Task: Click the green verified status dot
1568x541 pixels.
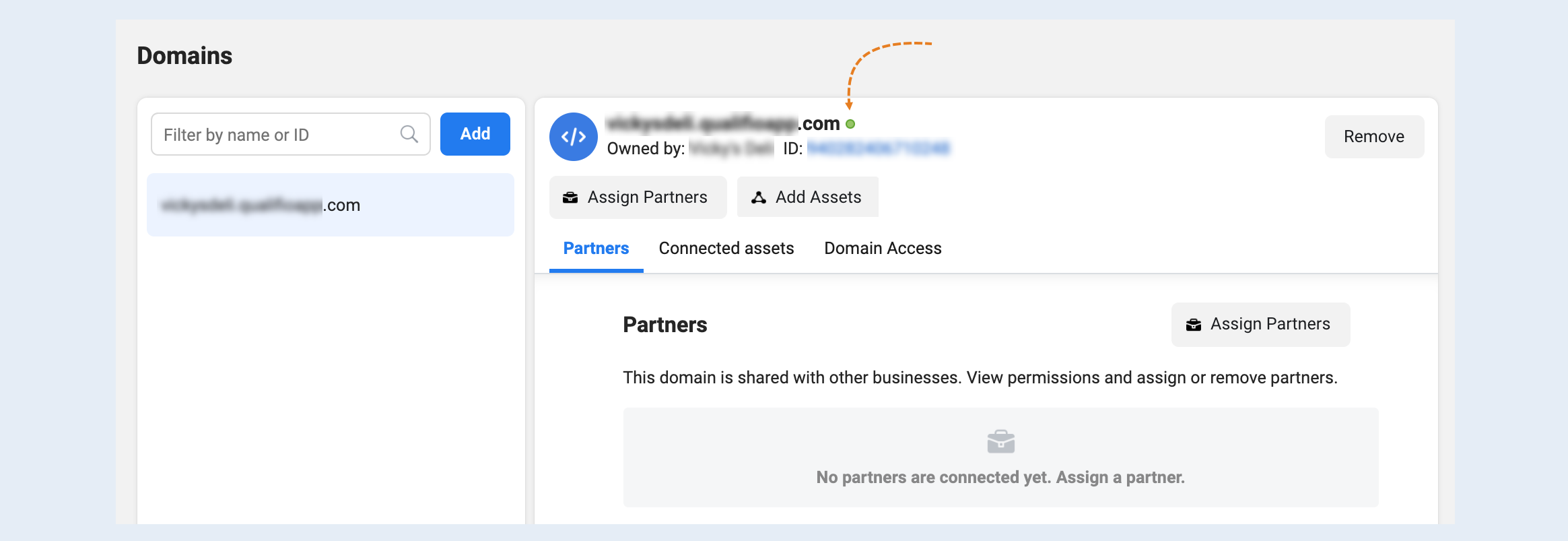Action: (850, 124)
